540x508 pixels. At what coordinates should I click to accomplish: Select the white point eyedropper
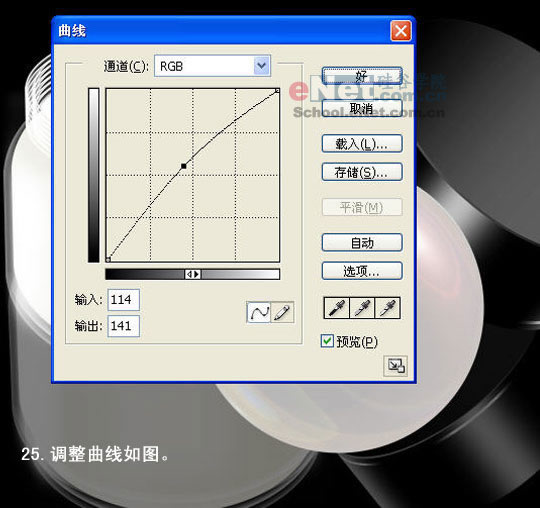[x=387, y=308]
